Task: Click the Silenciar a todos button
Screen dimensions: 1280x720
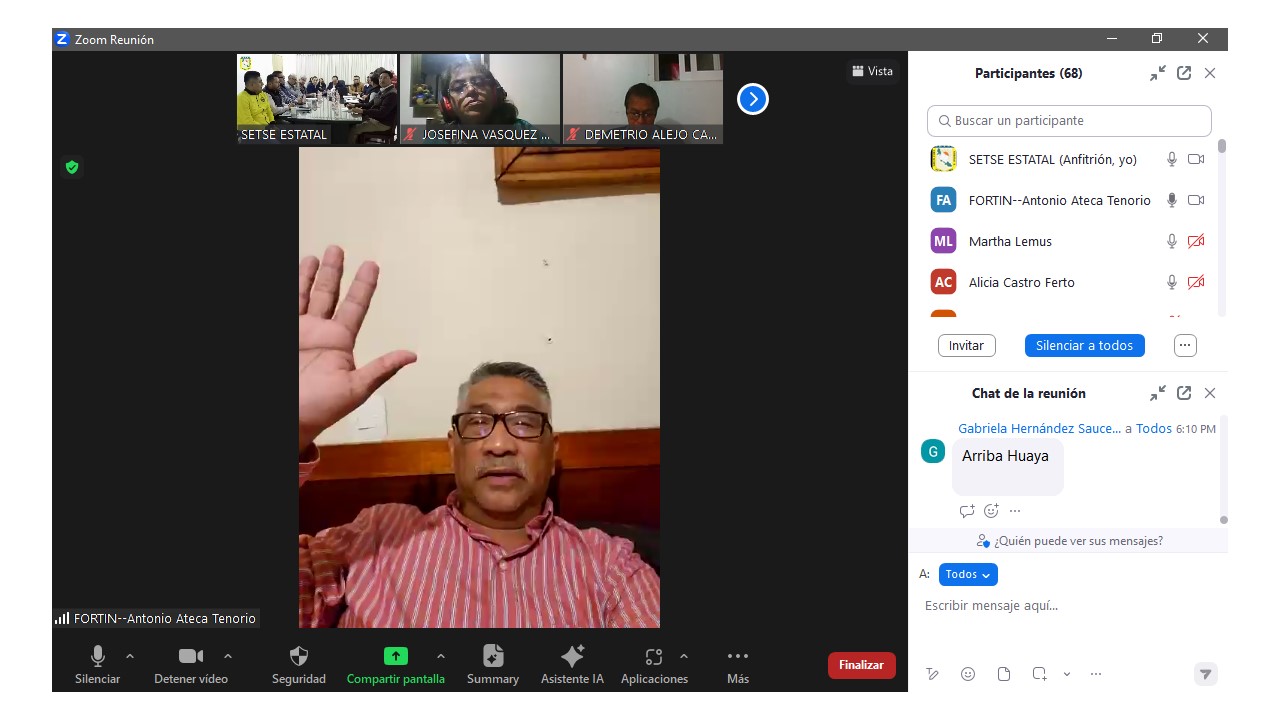Action: click(1084, 345)
